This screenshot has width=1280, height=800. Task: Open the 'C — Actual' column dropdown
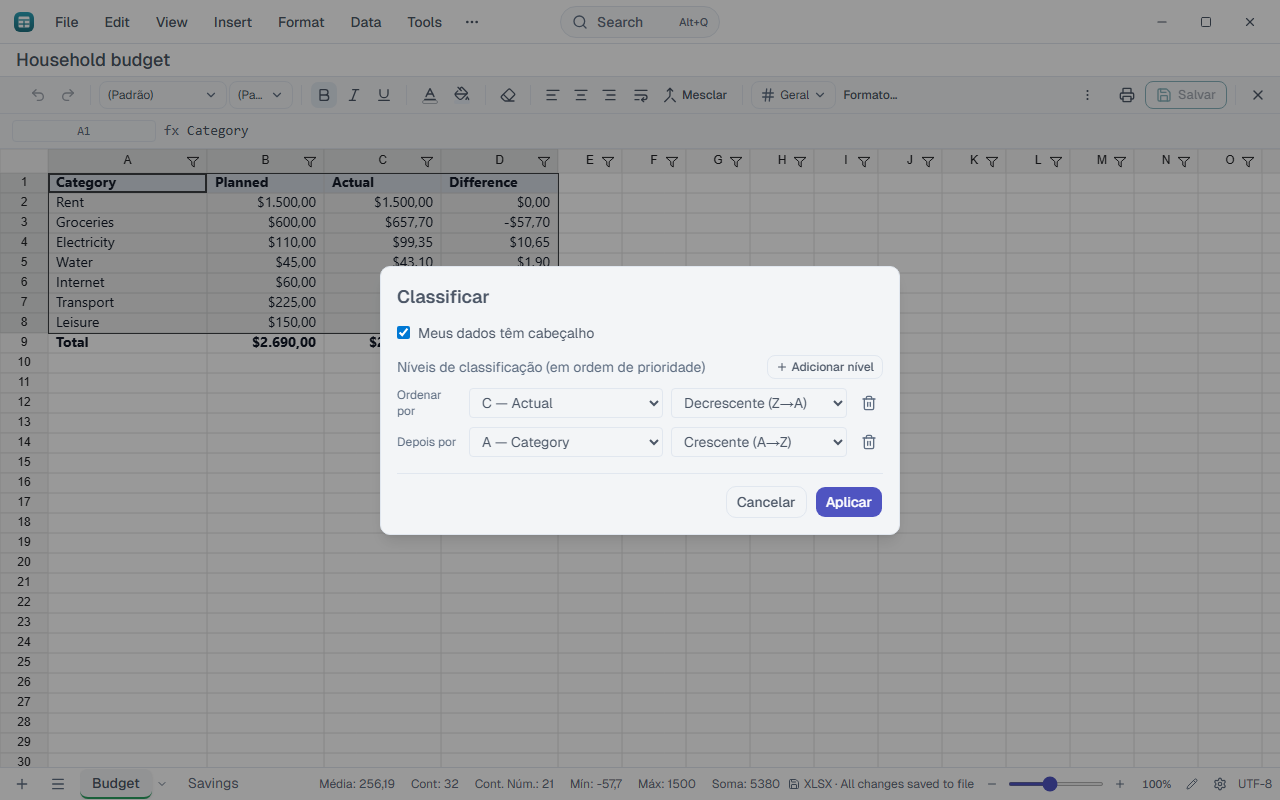566,403
